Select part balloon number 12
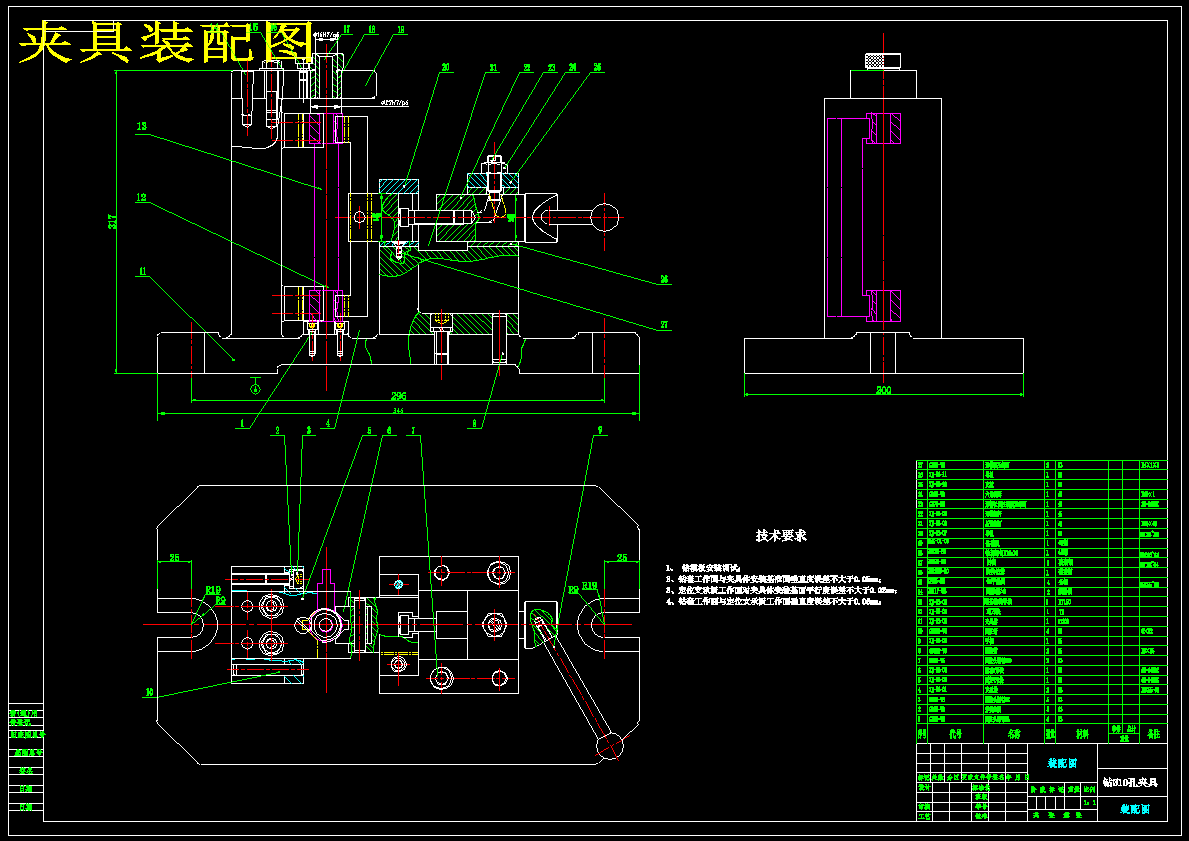1189x841 pixels. (142, 198)
